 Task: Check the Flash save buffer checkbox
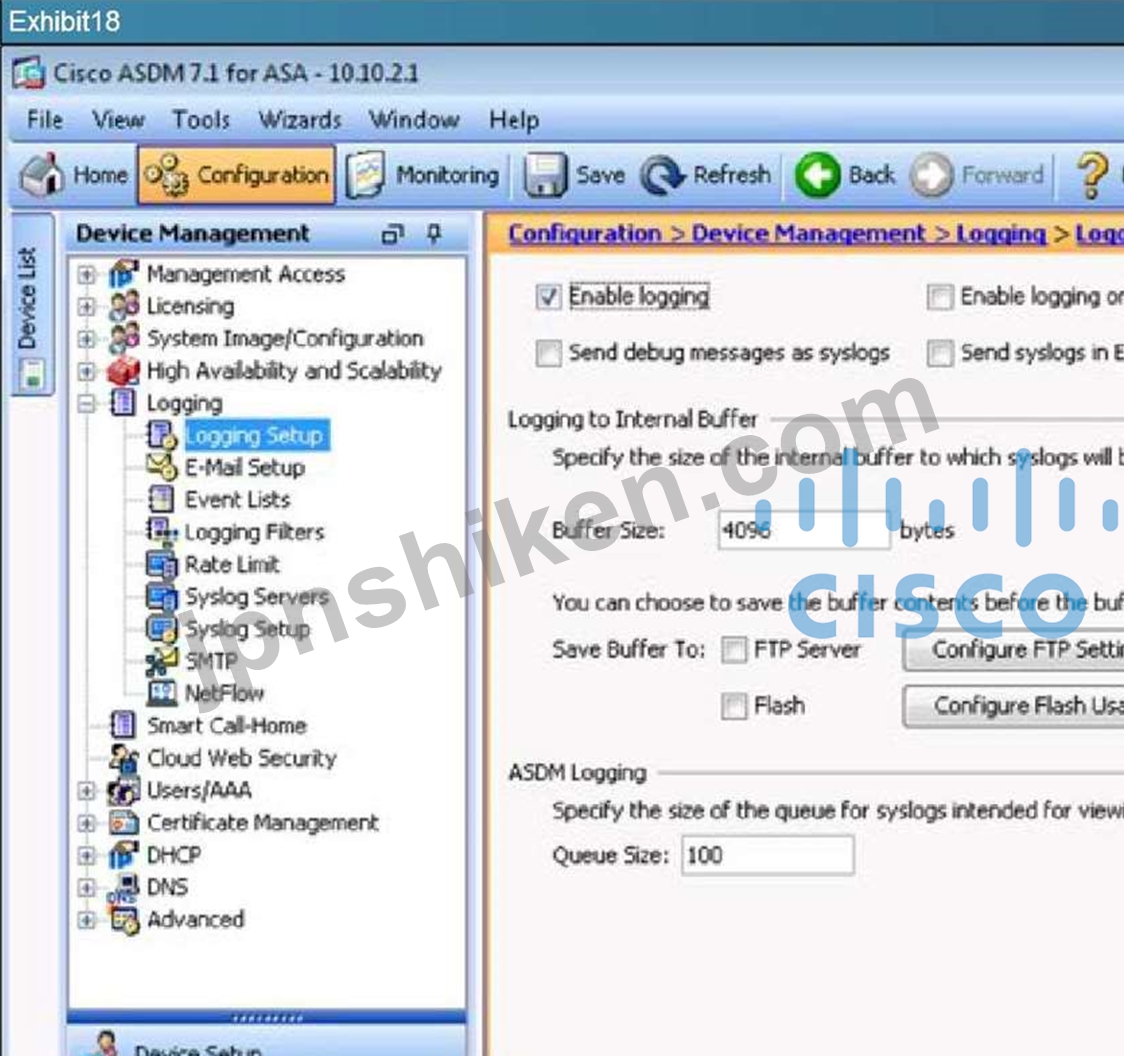tap(733, 706)
